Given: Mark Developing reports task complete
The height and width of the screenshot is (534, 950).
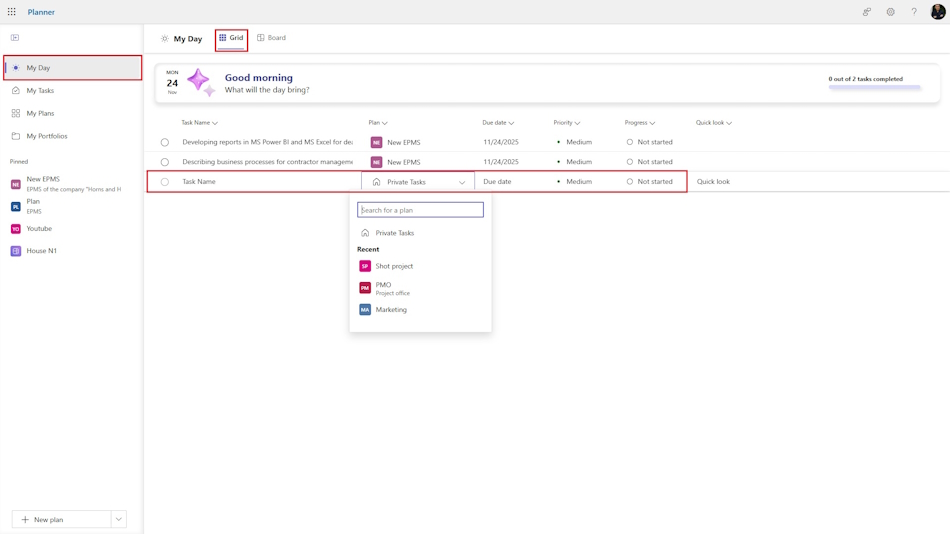Looking at the screenshot, I should coord(165,142).
